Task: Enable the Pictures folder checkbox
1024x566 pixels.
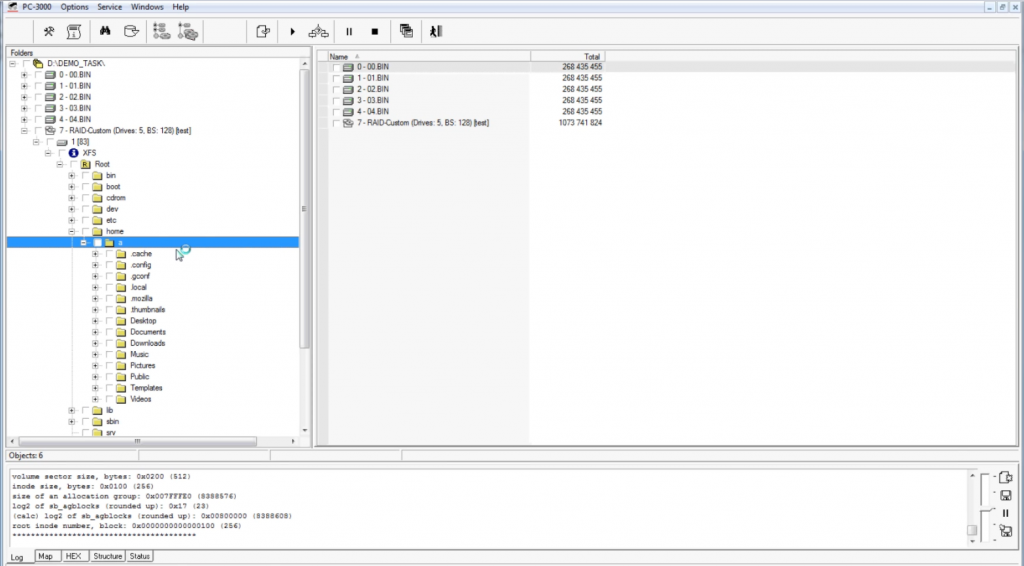Action: (109, 366)
